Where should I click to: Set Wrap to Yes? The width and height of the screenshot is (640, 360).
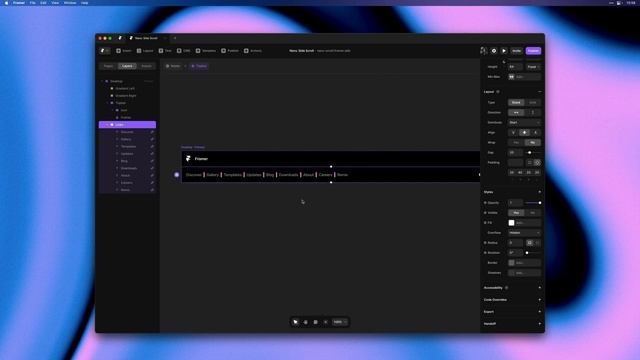pyautogui.click(x=516, y=142)
